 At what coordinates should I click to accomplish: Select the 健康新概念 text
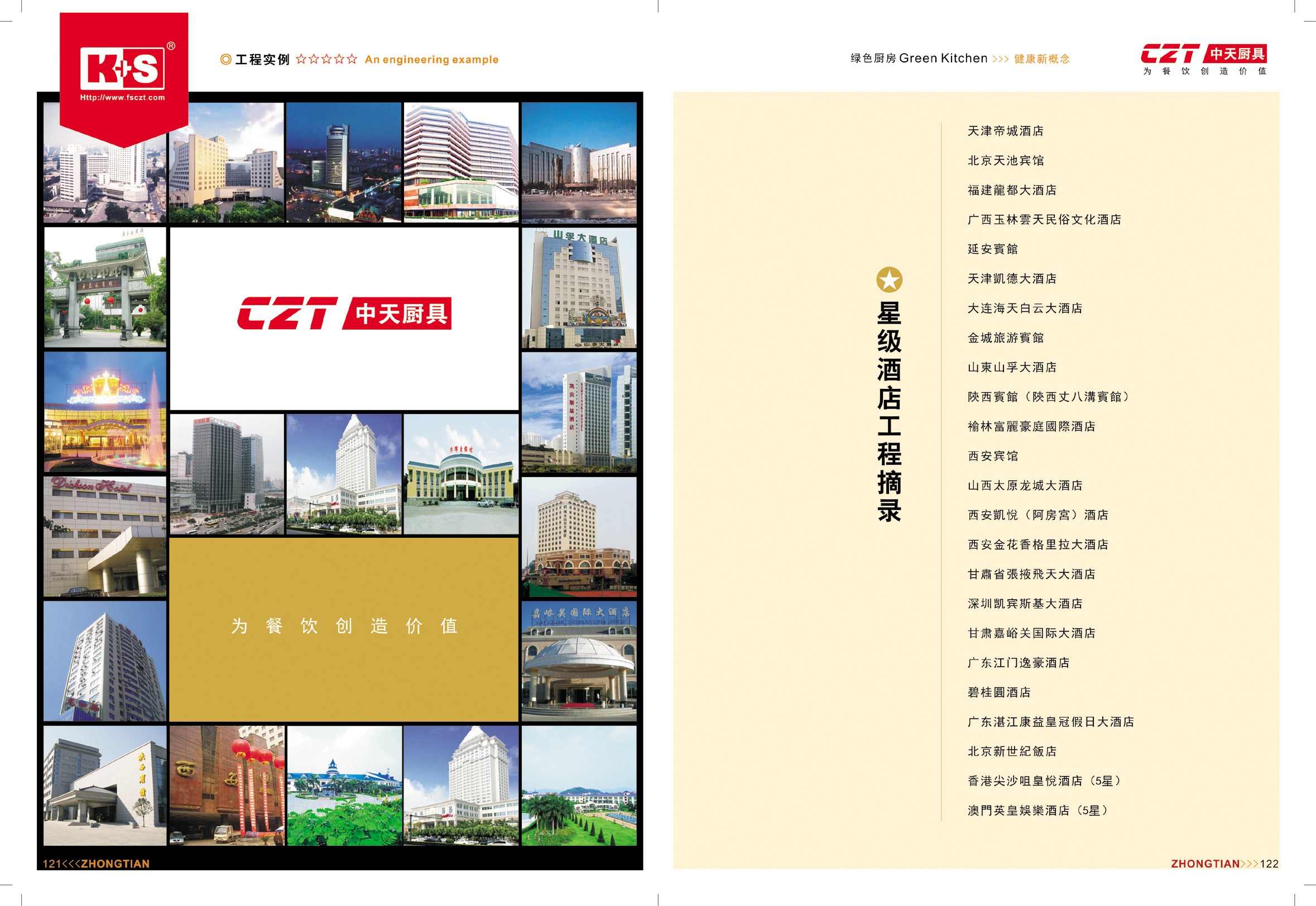1042,59
